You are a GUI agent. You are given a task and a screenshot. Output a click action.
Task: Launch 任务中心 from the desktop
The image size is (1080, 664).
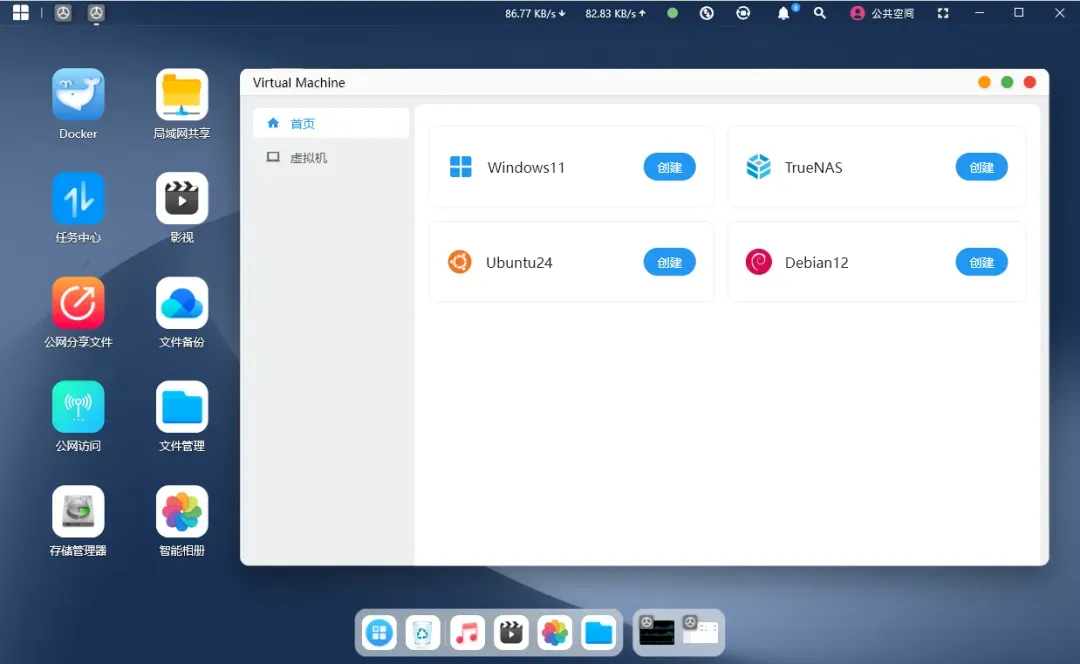[x=78, y=199]
